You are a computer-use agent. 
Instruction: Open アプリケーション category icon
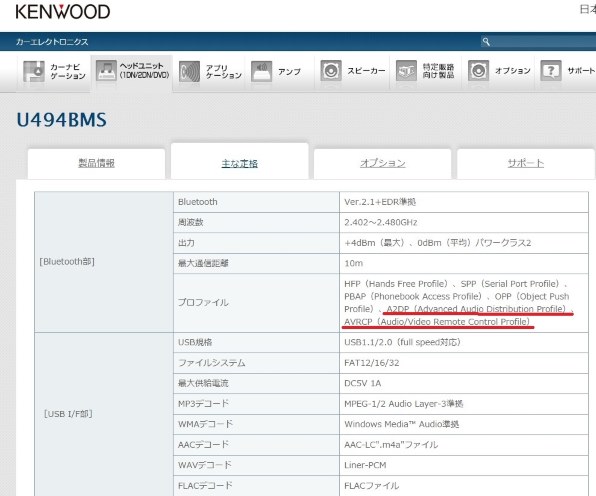coord(189,71)
